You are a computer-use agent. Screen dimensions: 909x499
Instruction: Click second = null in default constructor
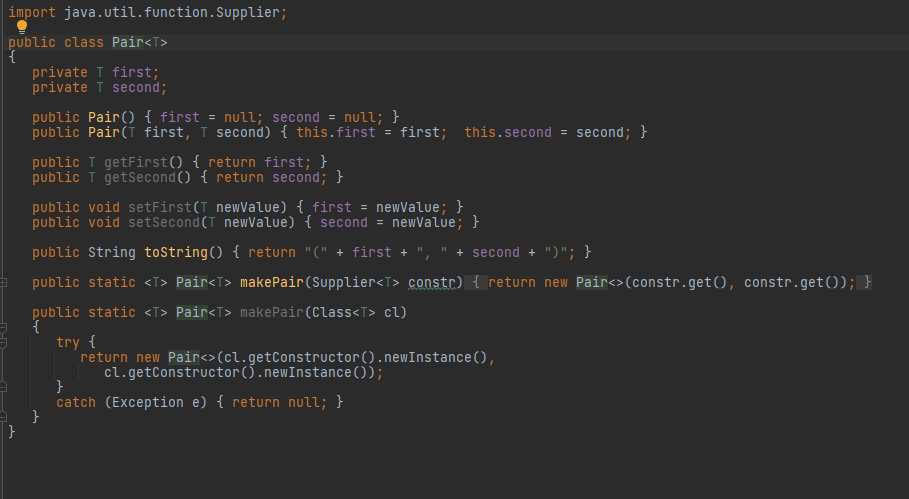(323, 118)
